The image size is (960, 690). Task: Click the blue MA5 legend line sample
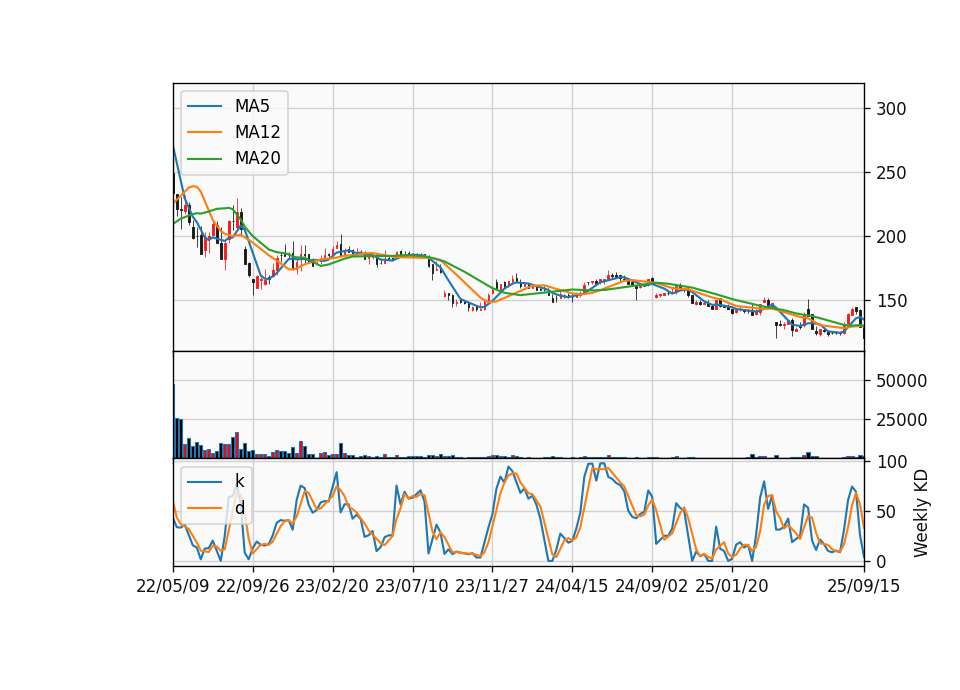(204, 106)
